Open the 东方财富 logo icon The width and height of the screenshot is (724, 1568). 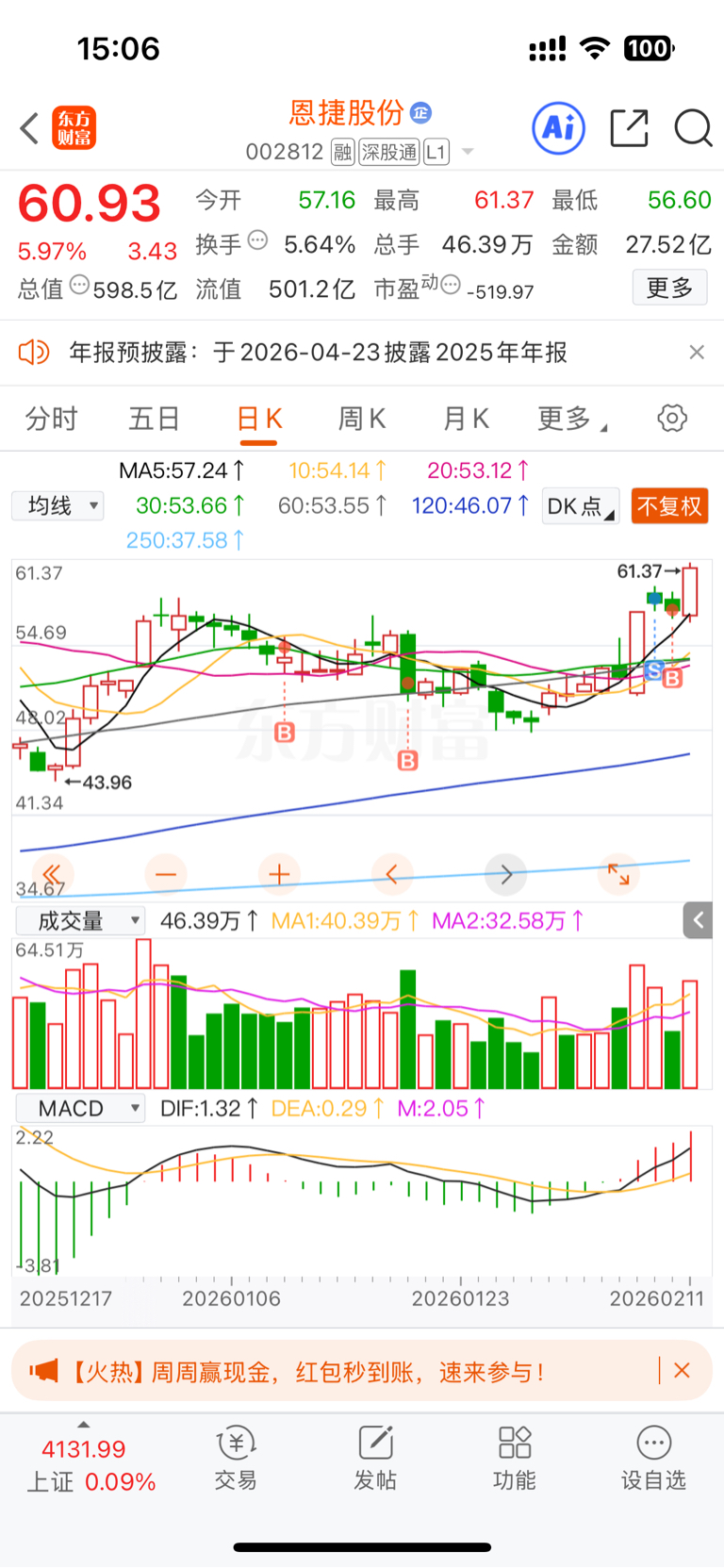tap(74, 128)
